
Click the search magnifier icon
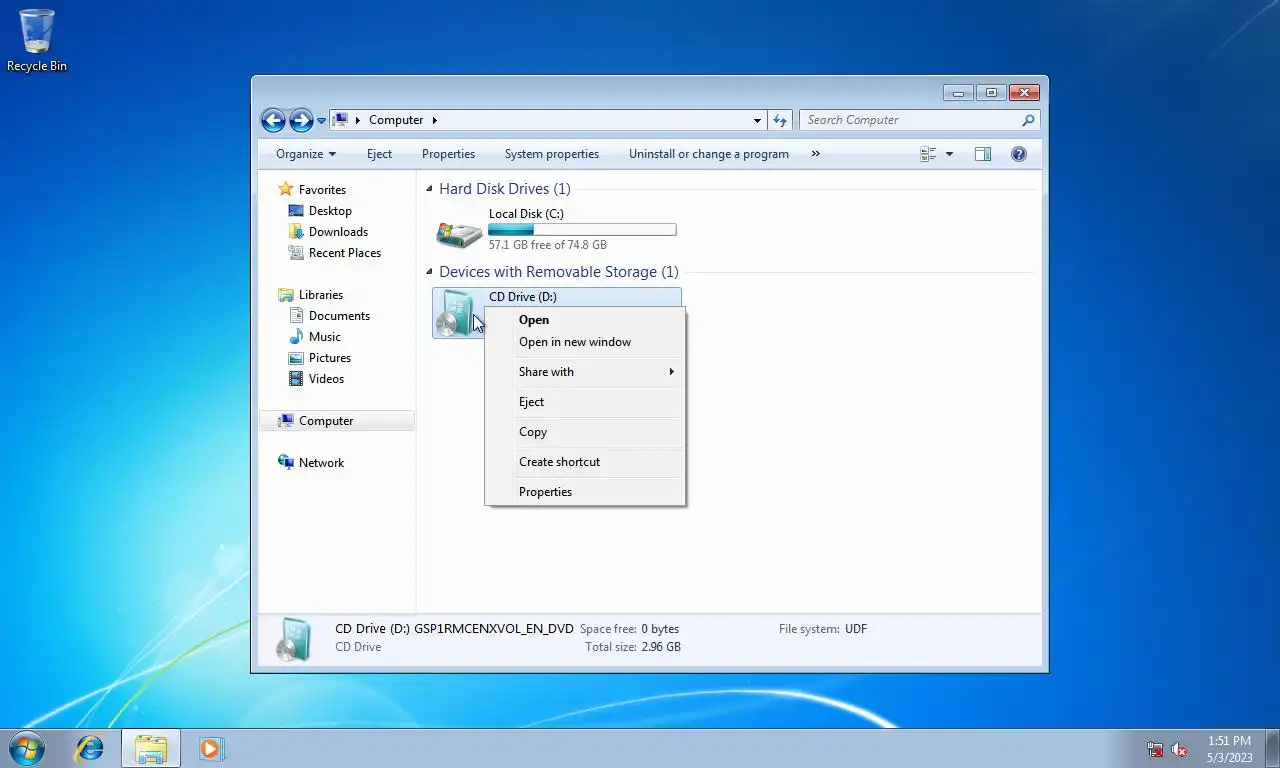(1028, 120)
